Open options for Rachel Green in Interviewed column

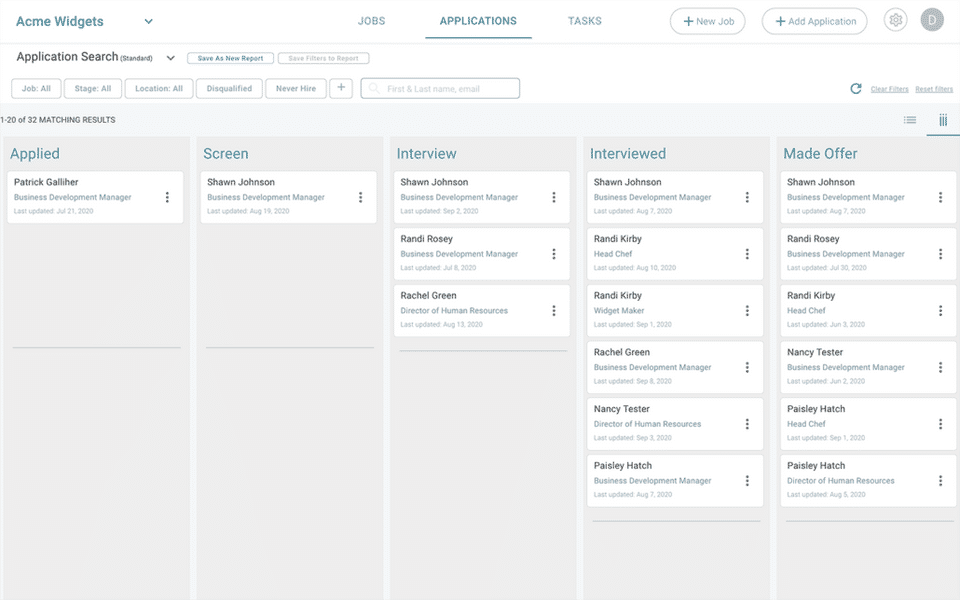point(747,367)
